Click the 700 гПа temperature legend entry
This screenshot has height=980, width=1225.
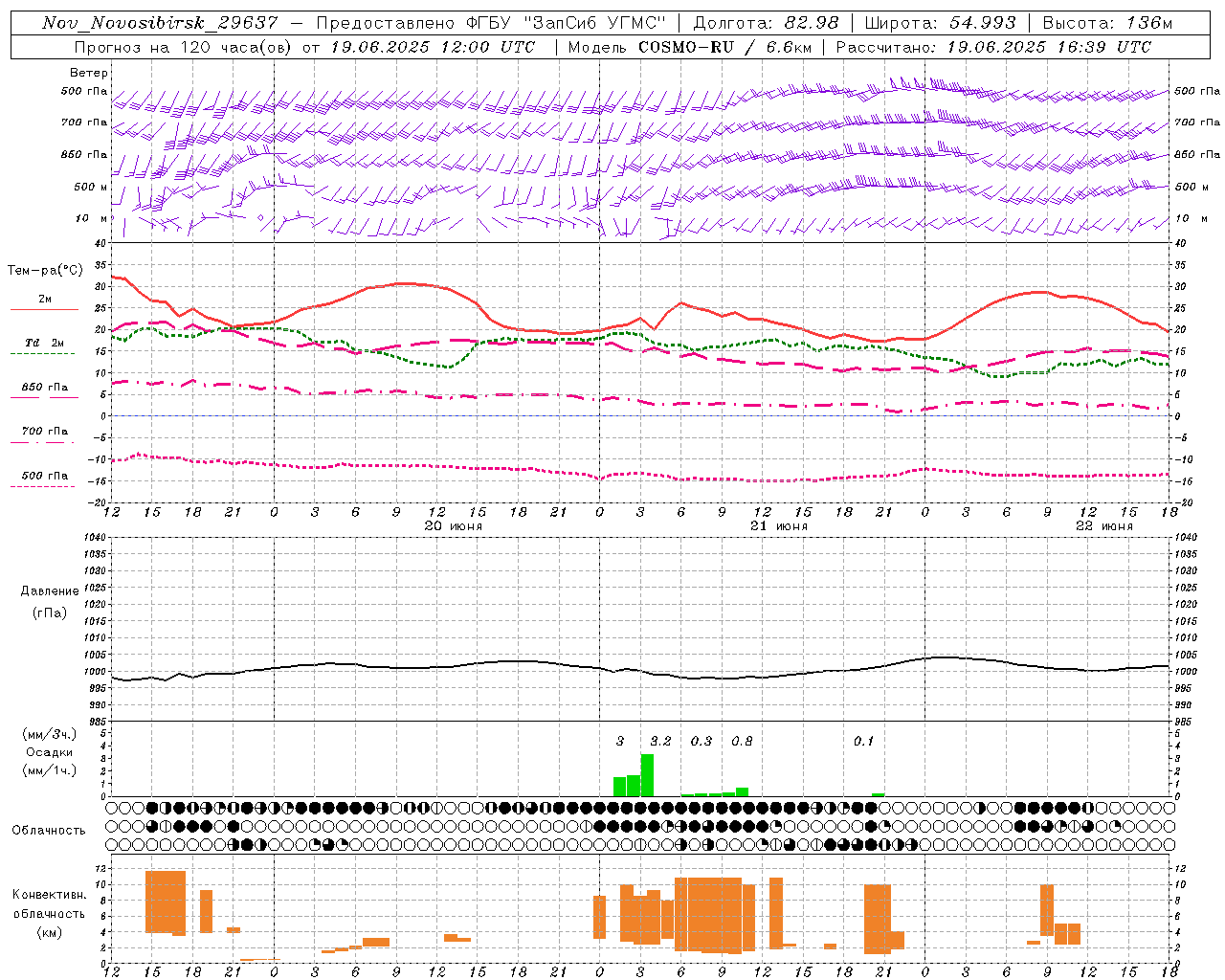coord(45,431)
